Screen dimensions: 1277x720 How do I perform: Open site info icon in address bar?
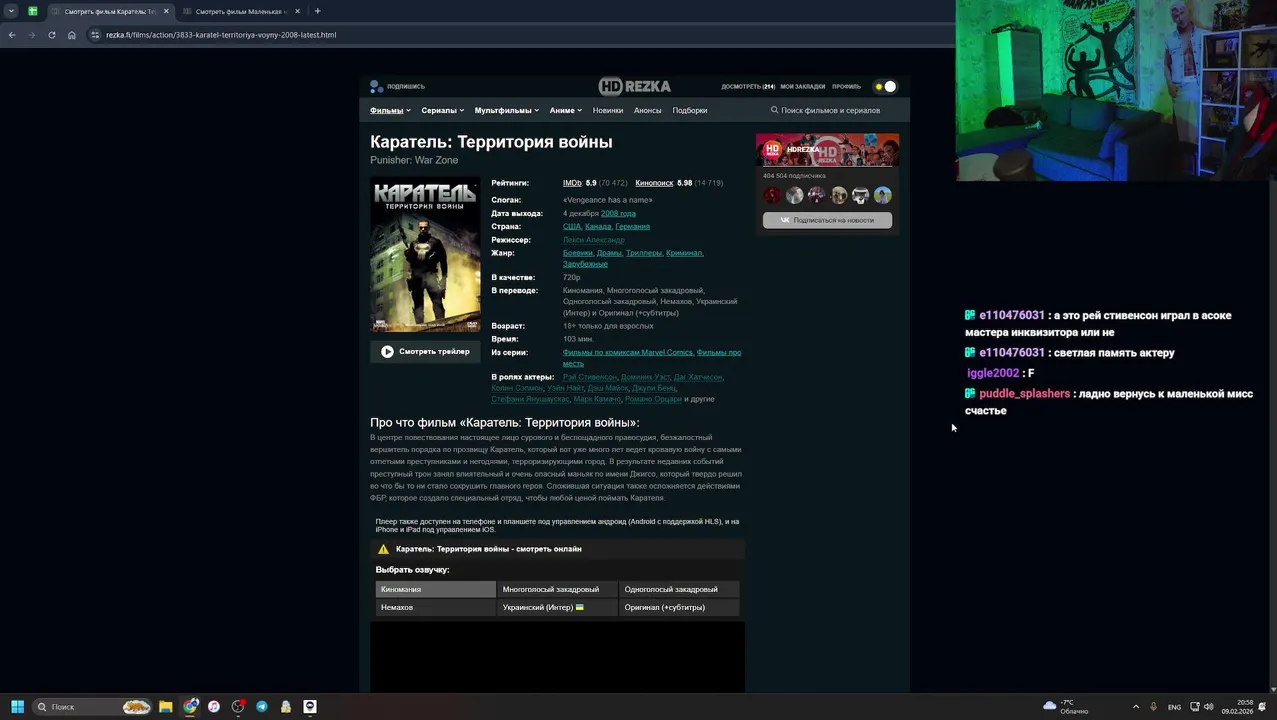95,35
